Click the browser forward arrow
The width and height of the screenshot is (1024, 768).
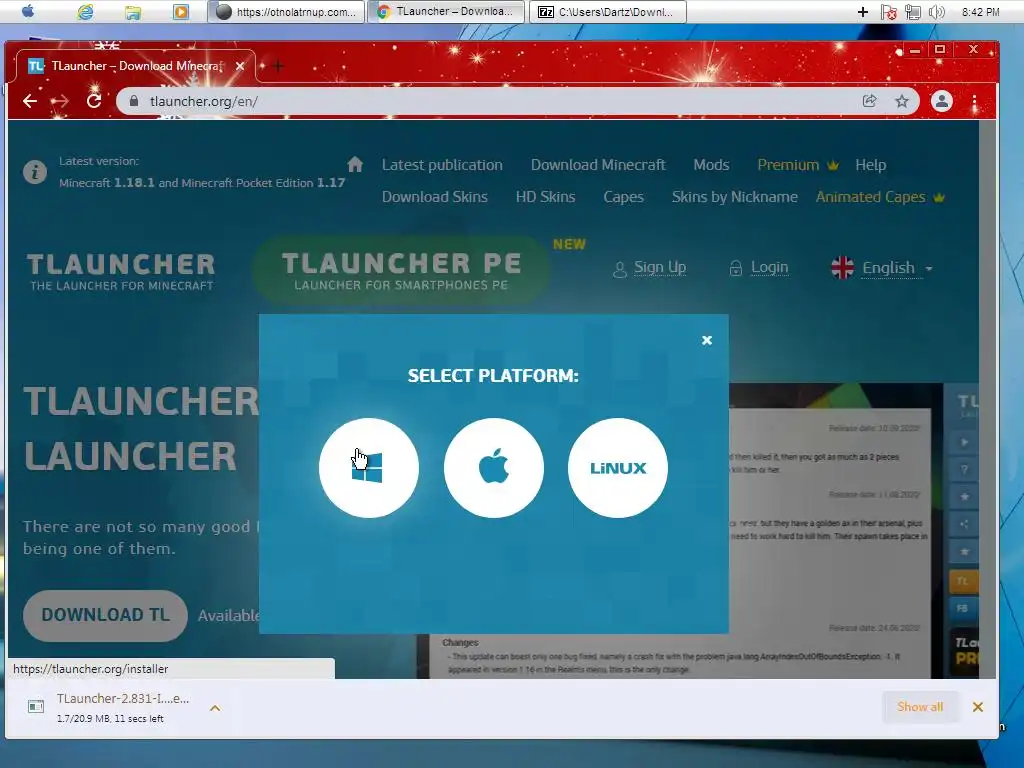pos(60,101)
